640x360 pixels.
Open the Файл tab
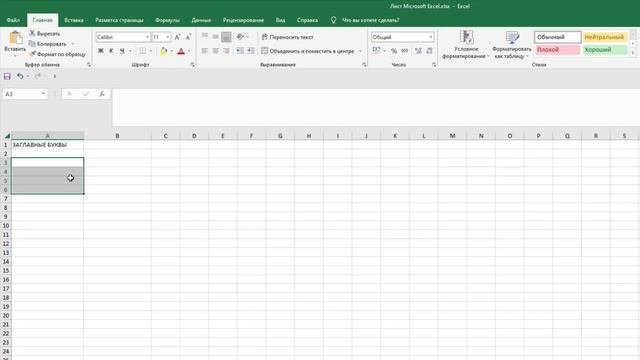coord(13,20)
